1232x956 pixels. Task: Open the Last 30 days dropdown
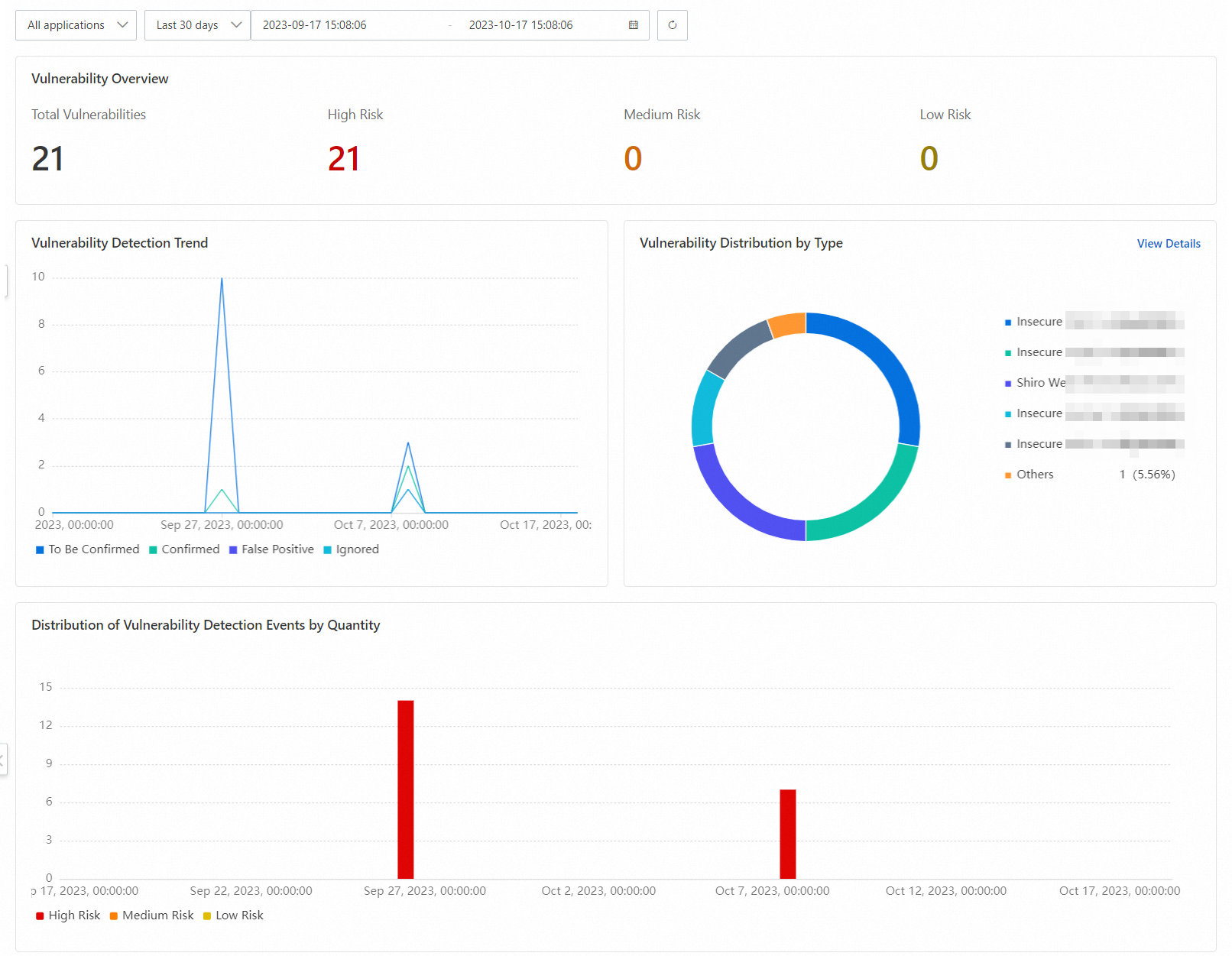click(x=197, y=25)
